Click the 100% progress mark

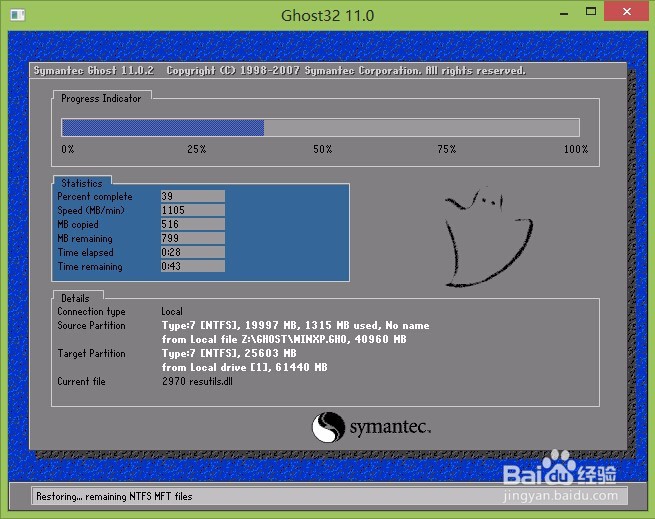[576, 149]
